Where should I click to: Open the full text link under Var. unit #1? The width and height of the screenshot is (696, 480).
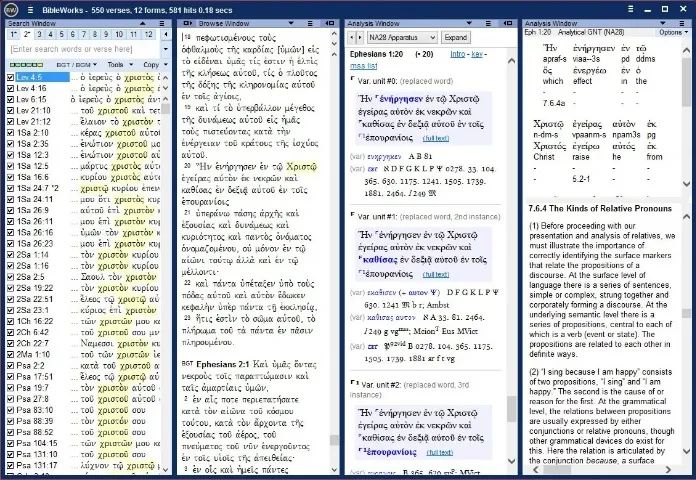(435, 274)
